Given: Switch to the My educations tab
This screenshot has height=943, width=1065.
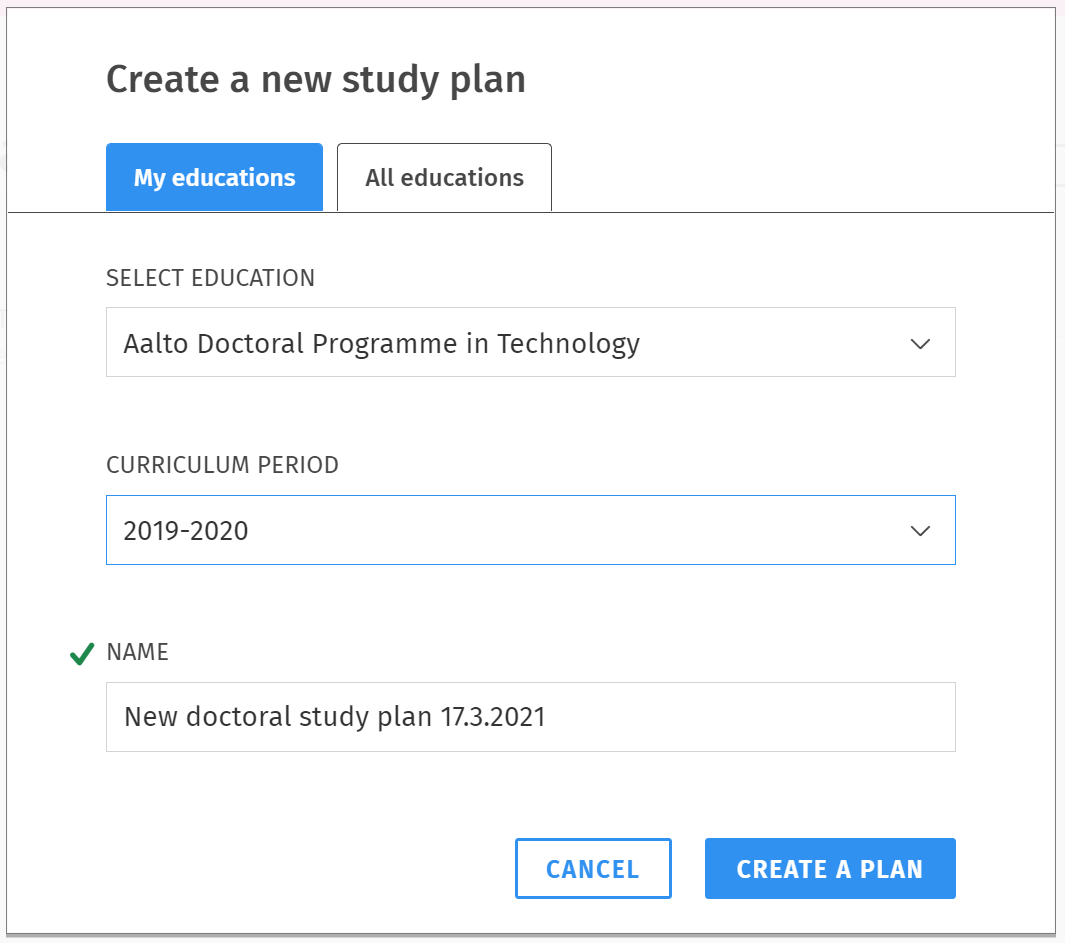Looking at the screenshot, I should pyautogui.click(x=214, y=178).
